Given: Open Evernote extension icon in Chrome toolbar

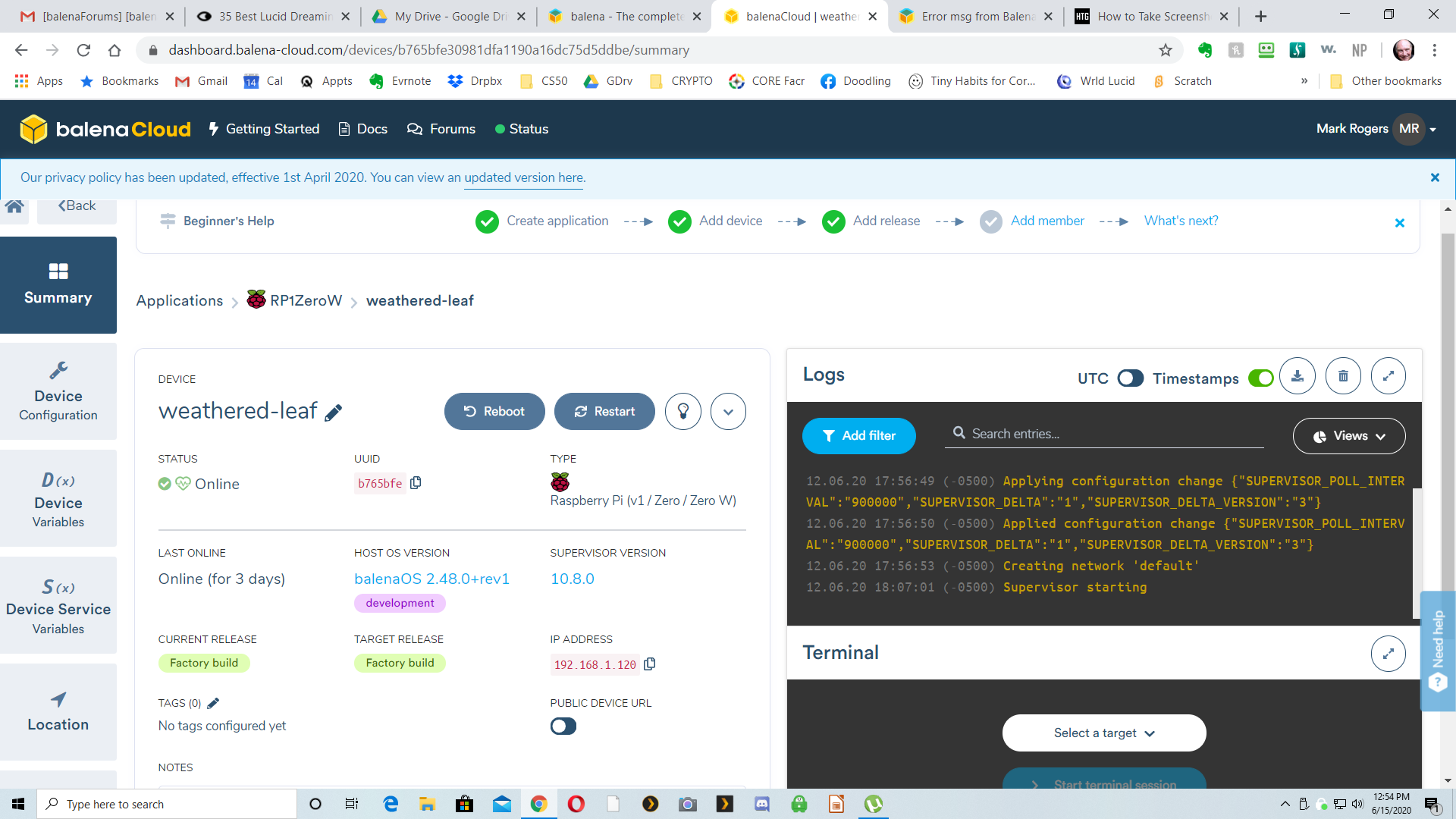Looking at the screenshot, I should pyautogui.click(x=1205, y=50).
